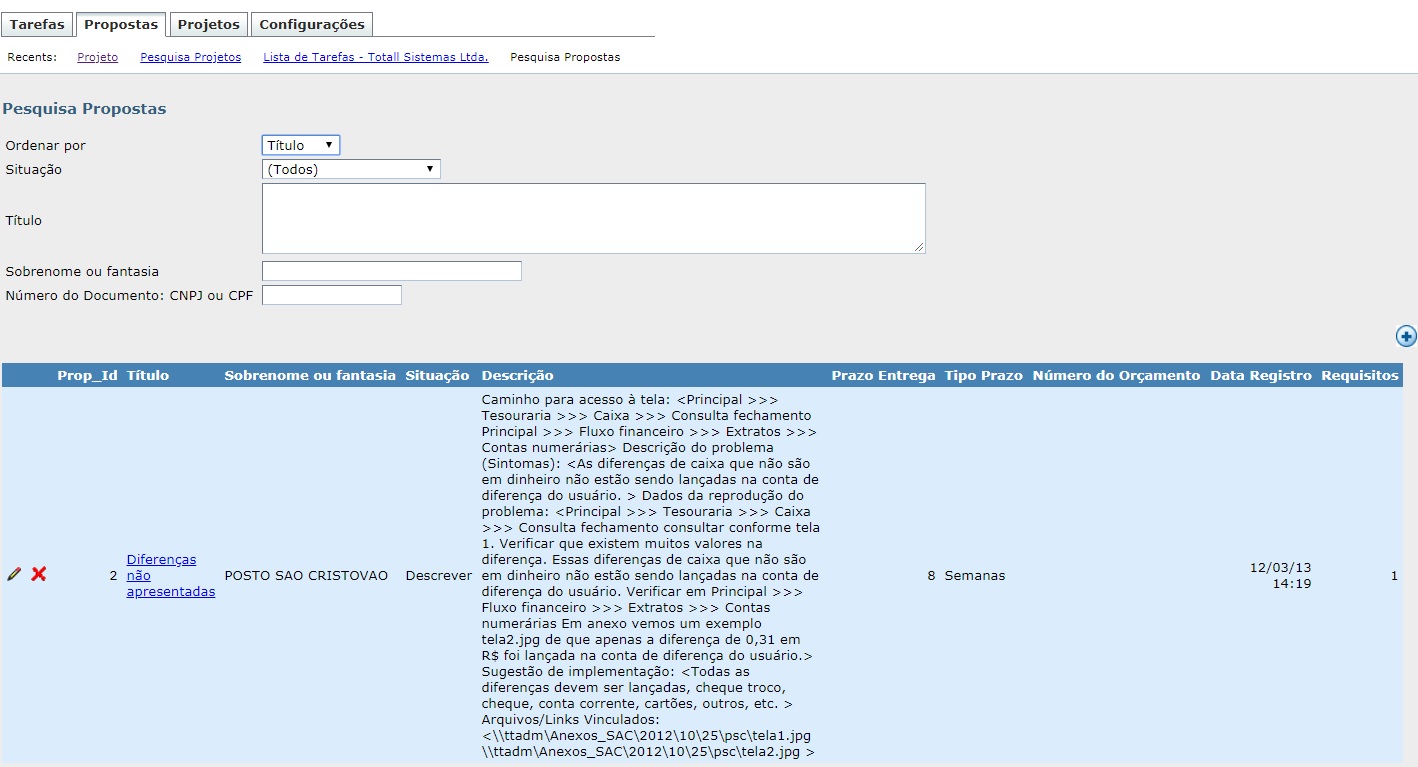The image size is (1418, 767).
Task: Click the Prazo Entrega column header
Action: click(x=884, y=375)
